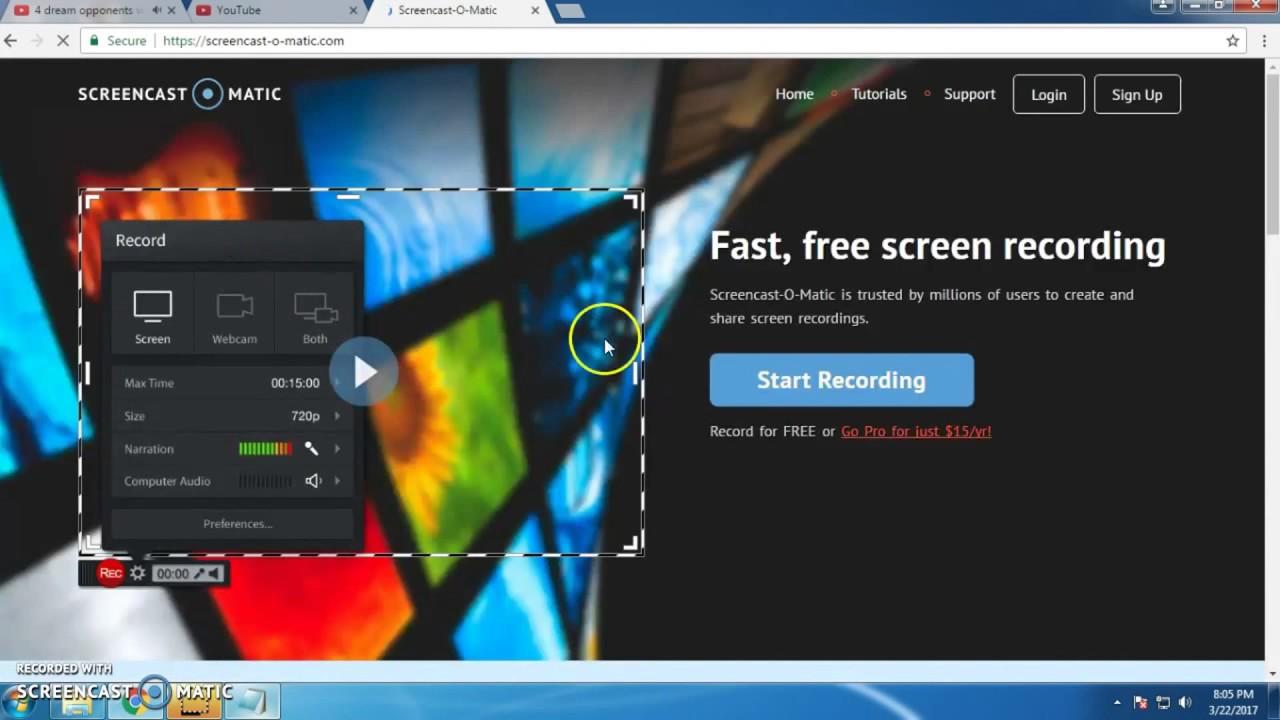
Task: Click the Computer Audio level meter
Action: click(265, 481)
